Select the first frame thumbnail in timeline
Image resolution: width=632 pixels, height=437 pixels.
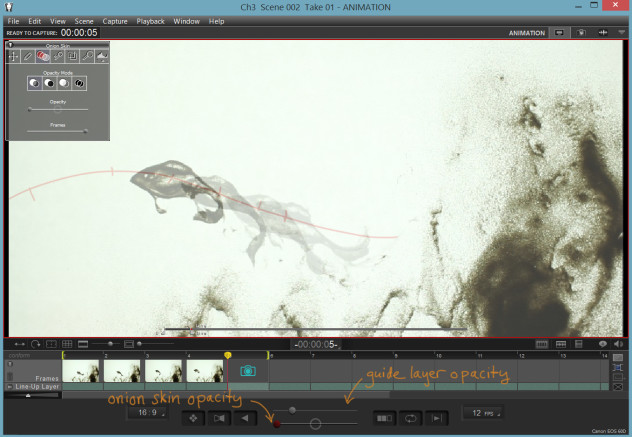80,370
